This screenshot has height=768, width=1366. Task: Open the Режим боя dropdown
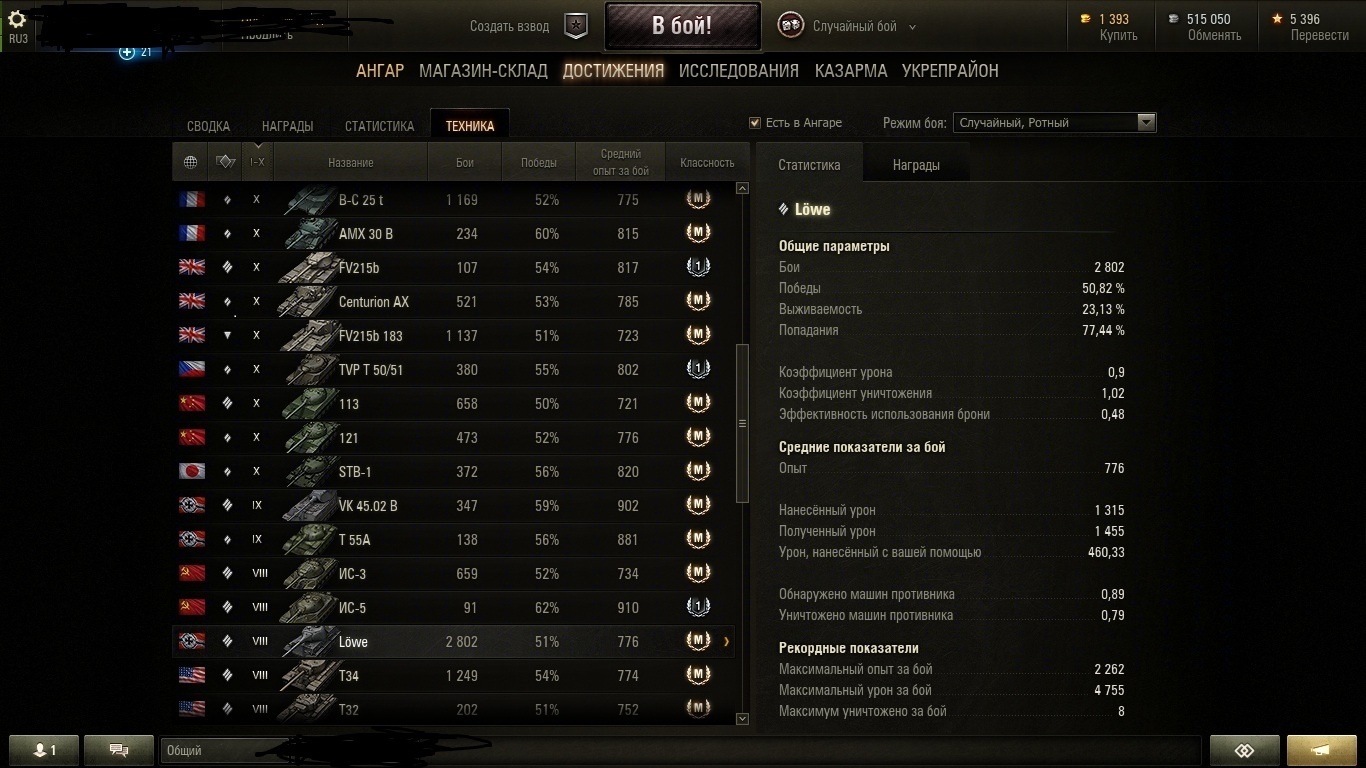pyautogui.click(x=1055, y=123)
